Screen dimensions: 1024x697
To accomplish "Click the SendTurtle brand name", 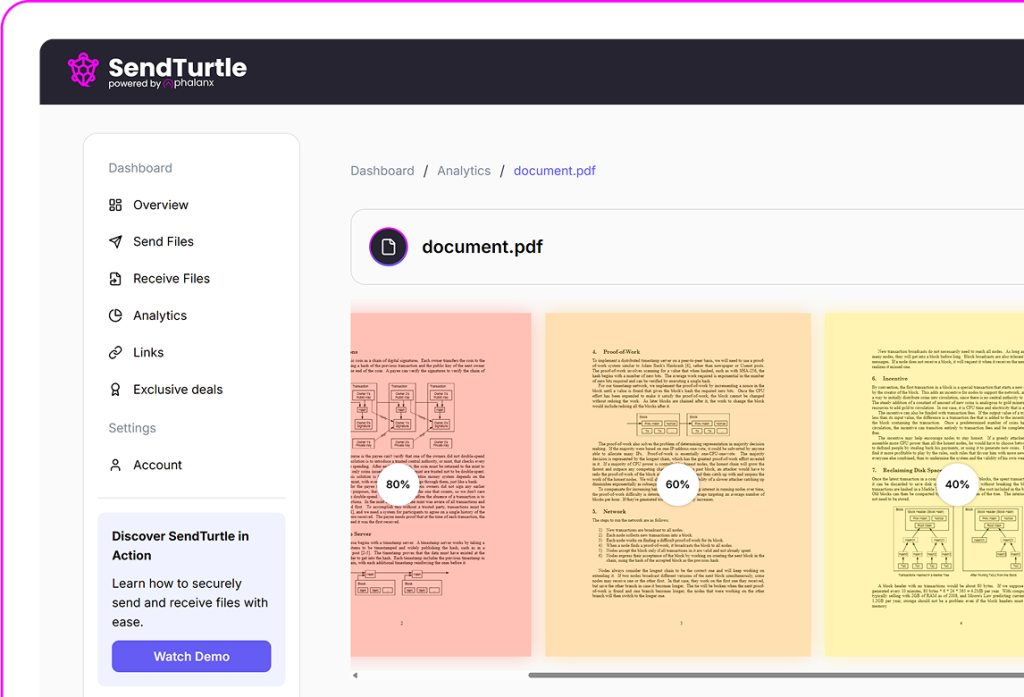I will 178,67.
